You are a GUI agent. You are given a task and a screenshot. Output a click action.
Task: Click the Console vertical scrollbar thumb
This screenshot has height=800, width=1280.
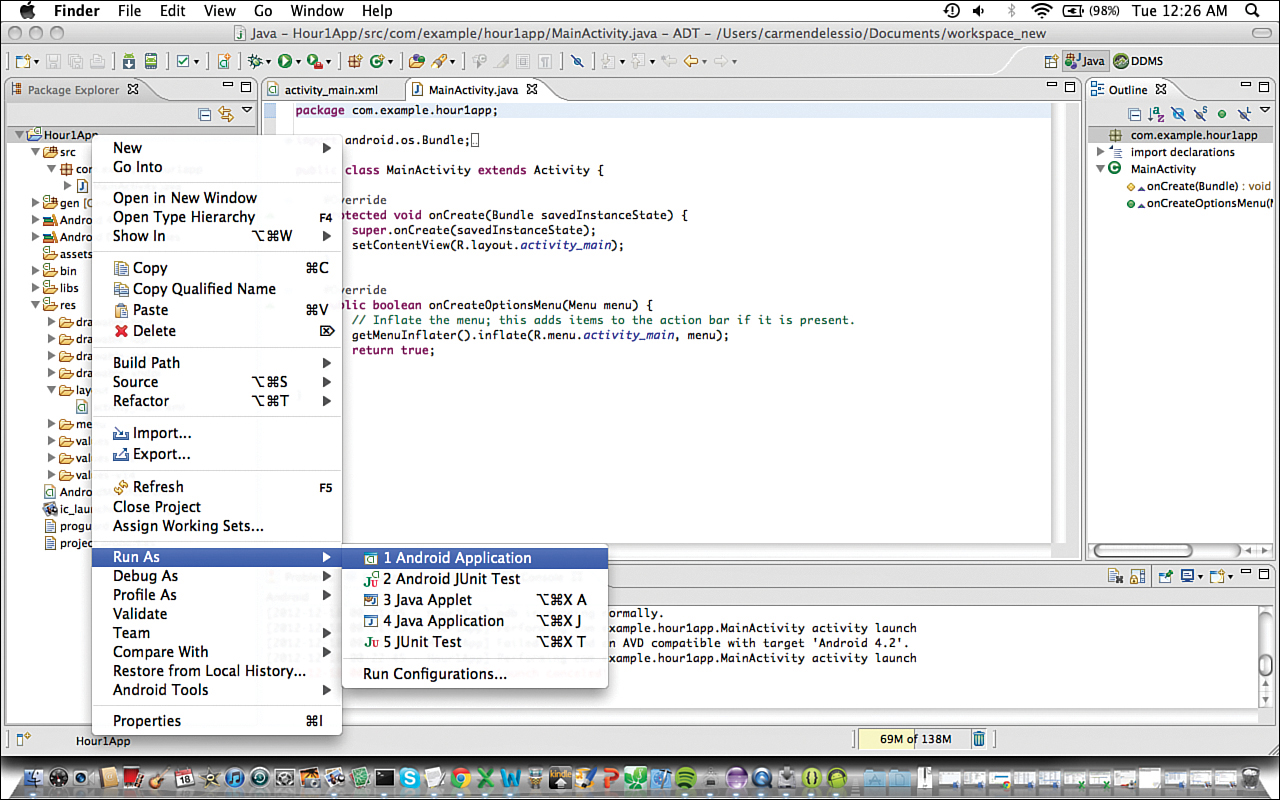click(x=1265, y=666)
